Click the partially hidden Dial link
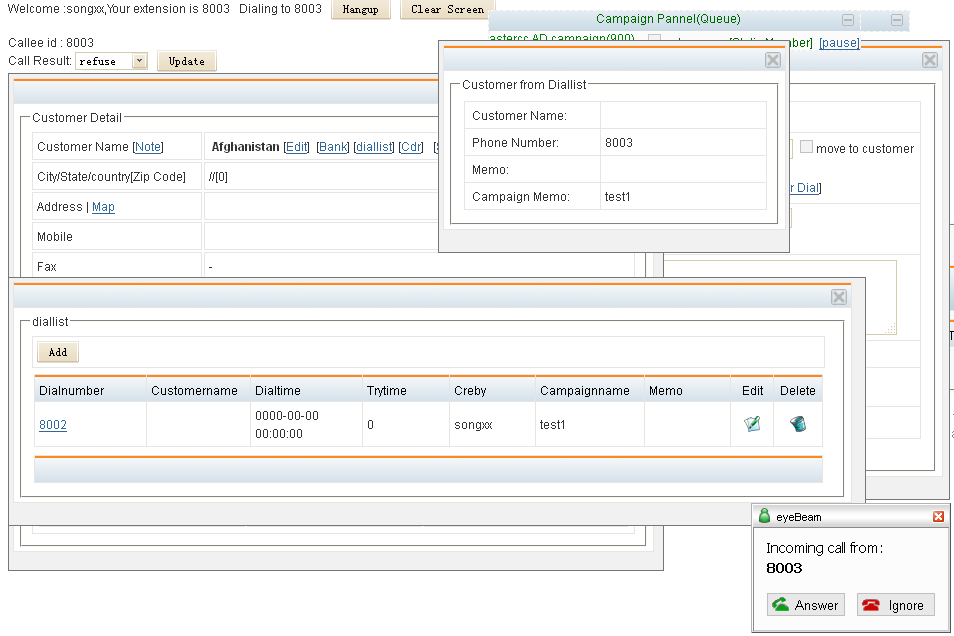 806,187
